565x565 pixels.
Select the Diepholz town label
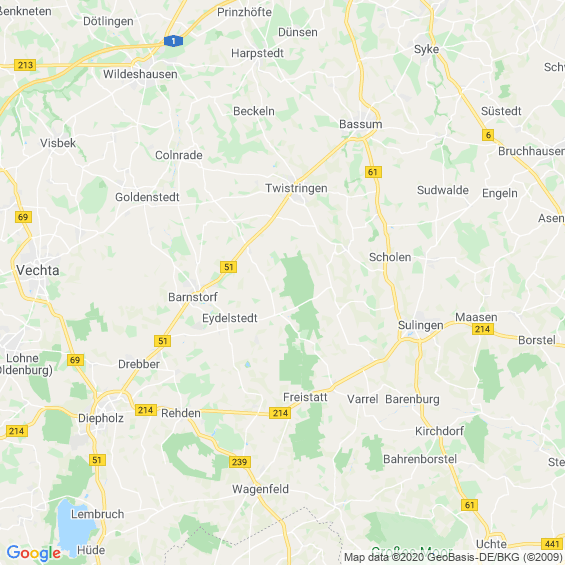tap(101, 418)
